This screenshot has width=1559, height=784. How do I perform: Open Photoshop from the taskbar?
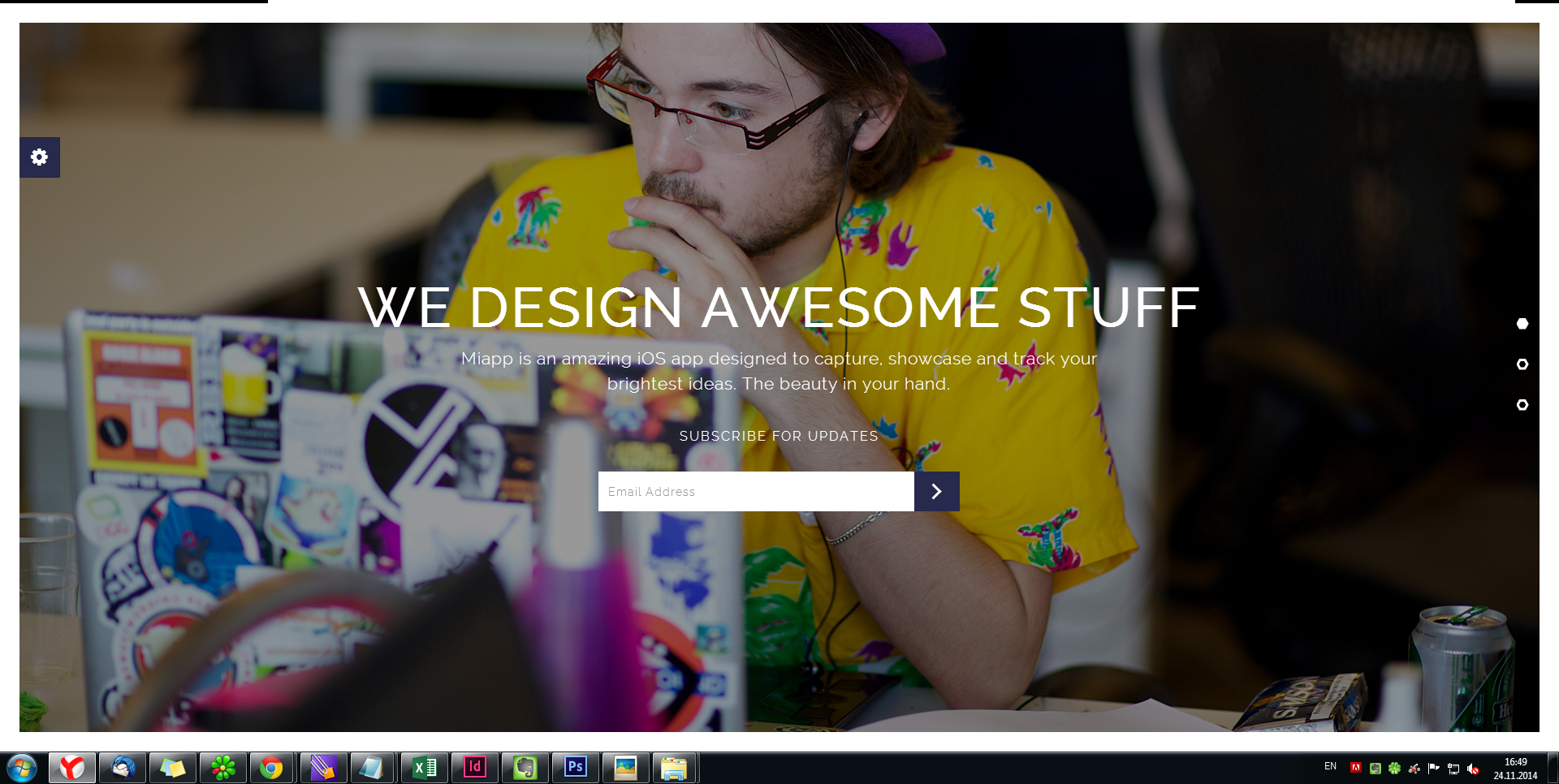pos(576,768)
